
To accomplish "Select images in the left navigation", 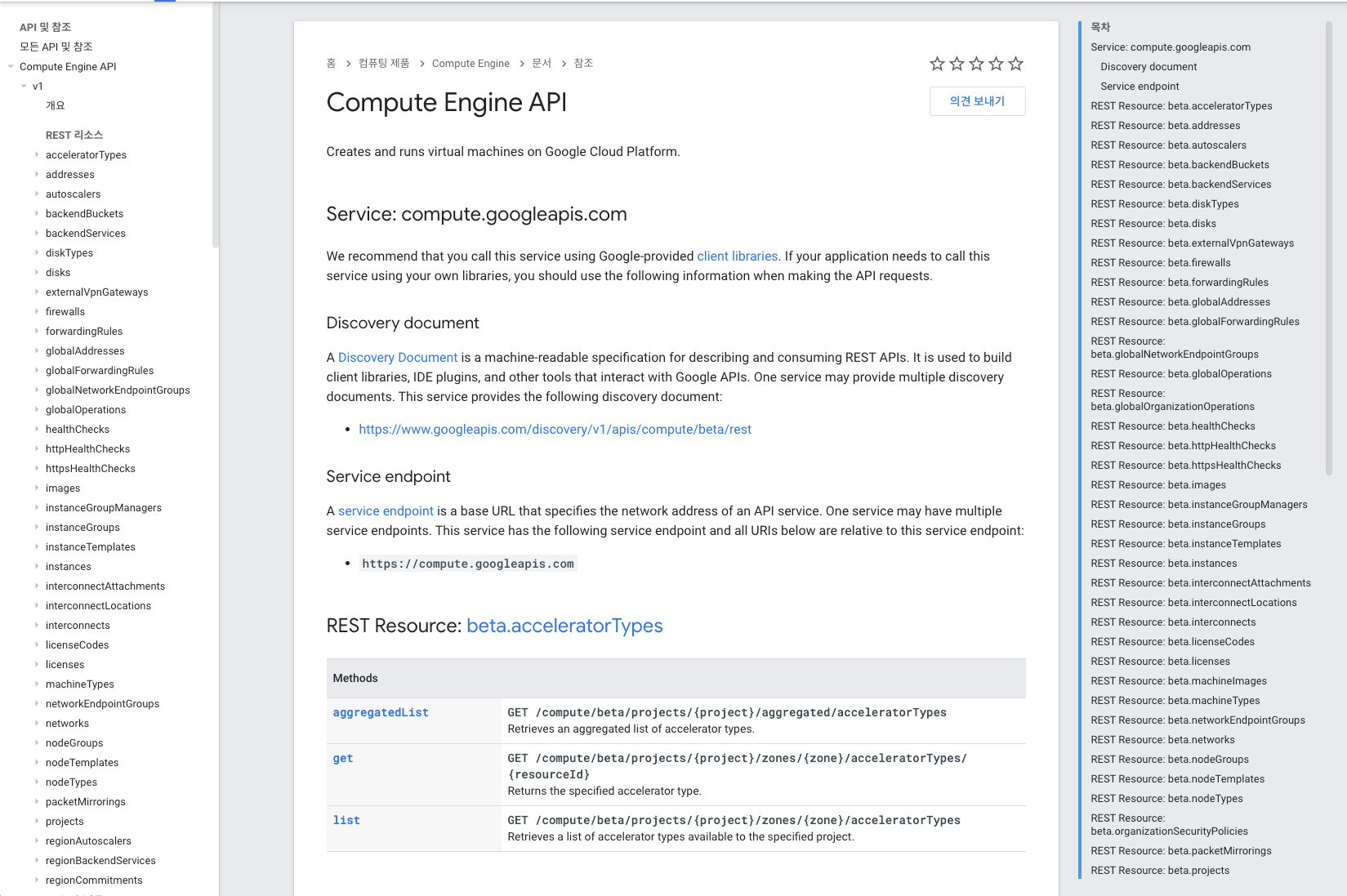I will [x=63, y=488].
